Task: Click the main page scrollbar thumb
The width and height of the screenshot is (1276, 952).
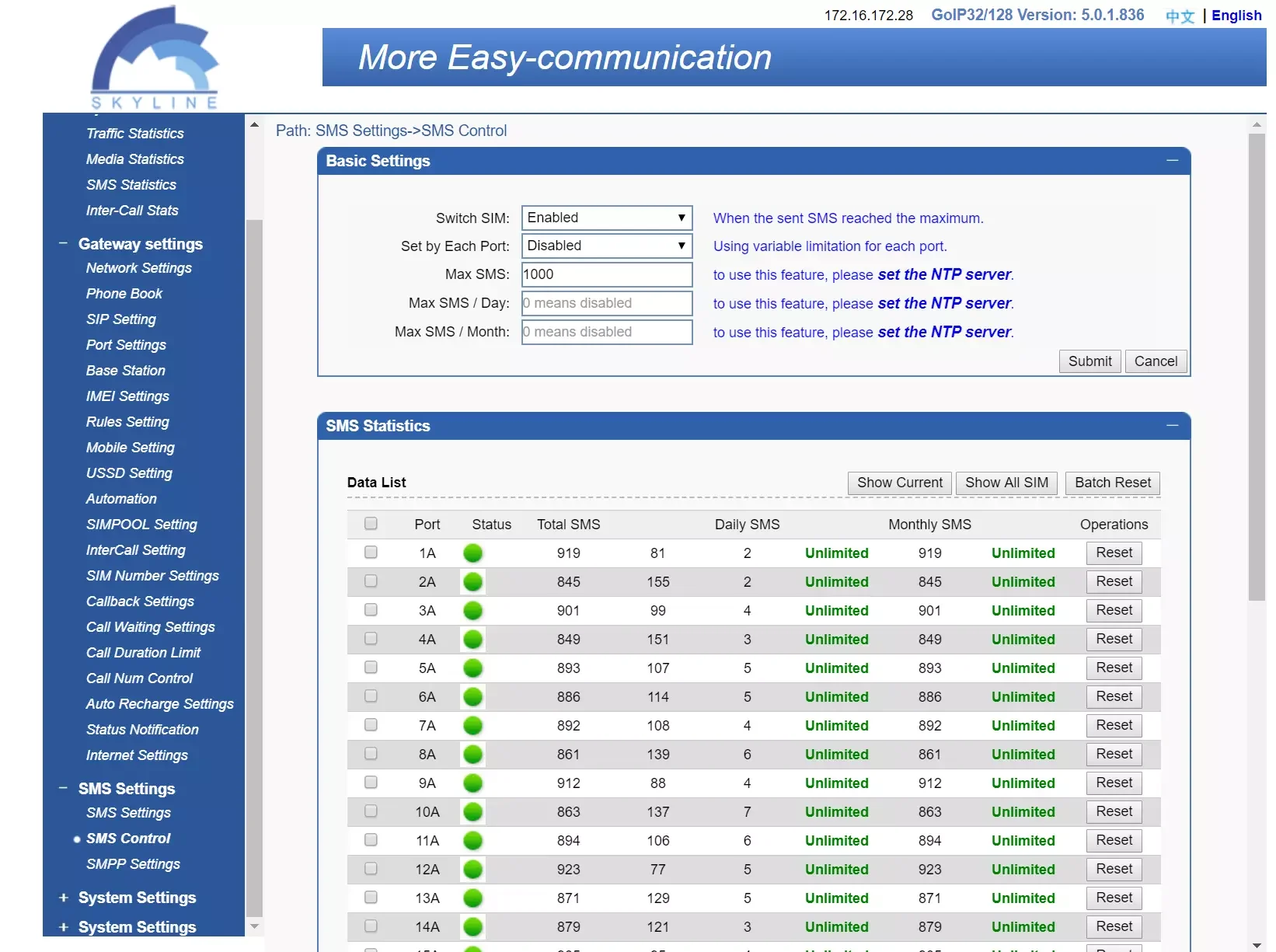Action: coord(1257,367)
